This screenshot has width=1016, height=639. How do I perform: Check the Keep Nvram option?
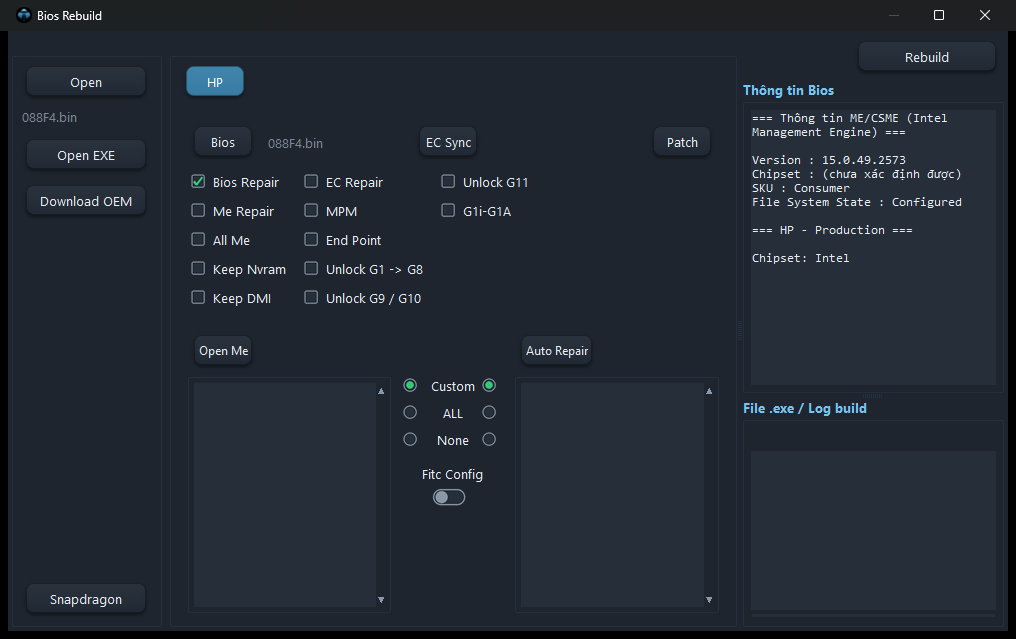198,268
